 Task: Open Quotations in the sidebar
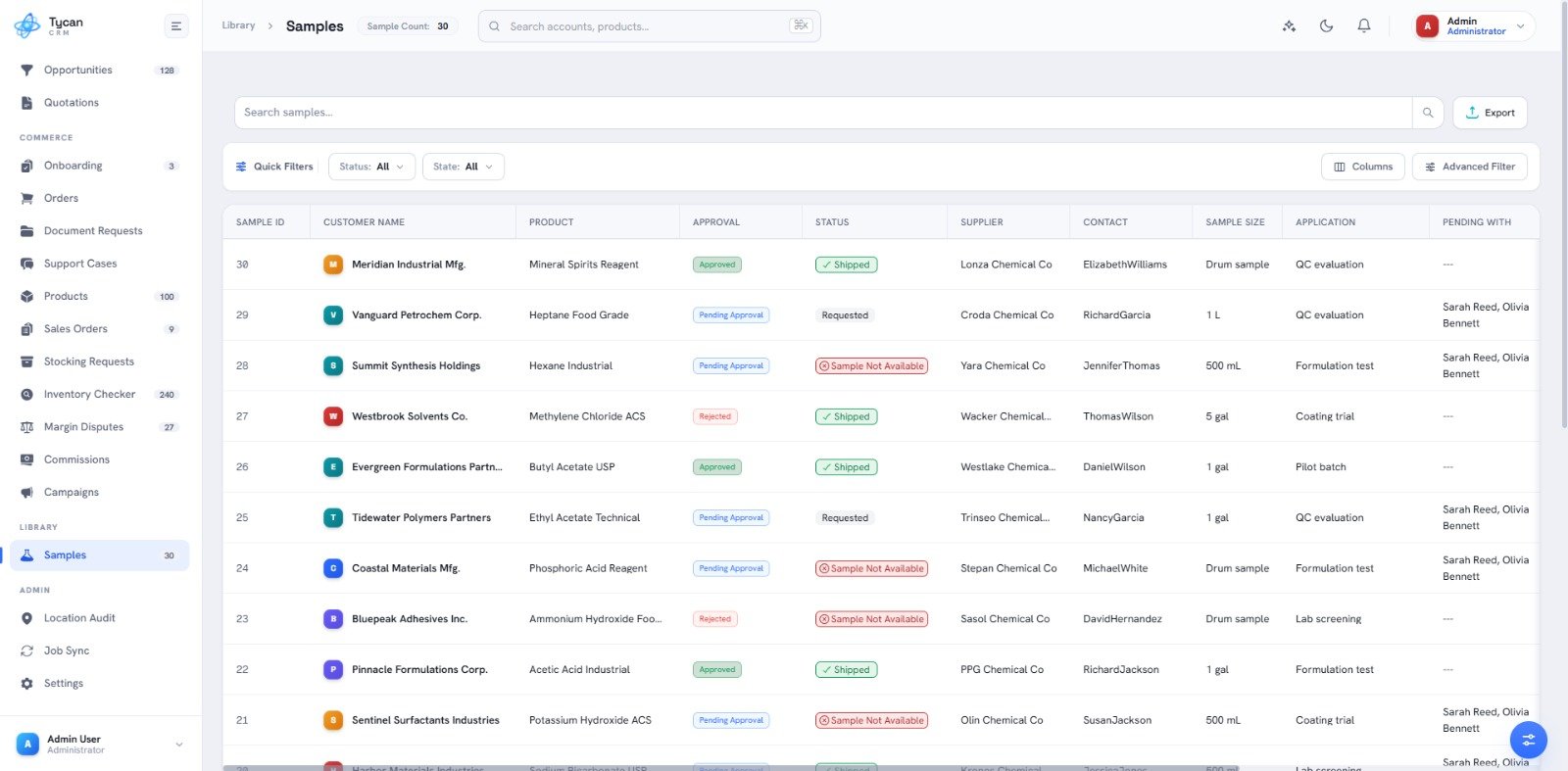(99, 103)
